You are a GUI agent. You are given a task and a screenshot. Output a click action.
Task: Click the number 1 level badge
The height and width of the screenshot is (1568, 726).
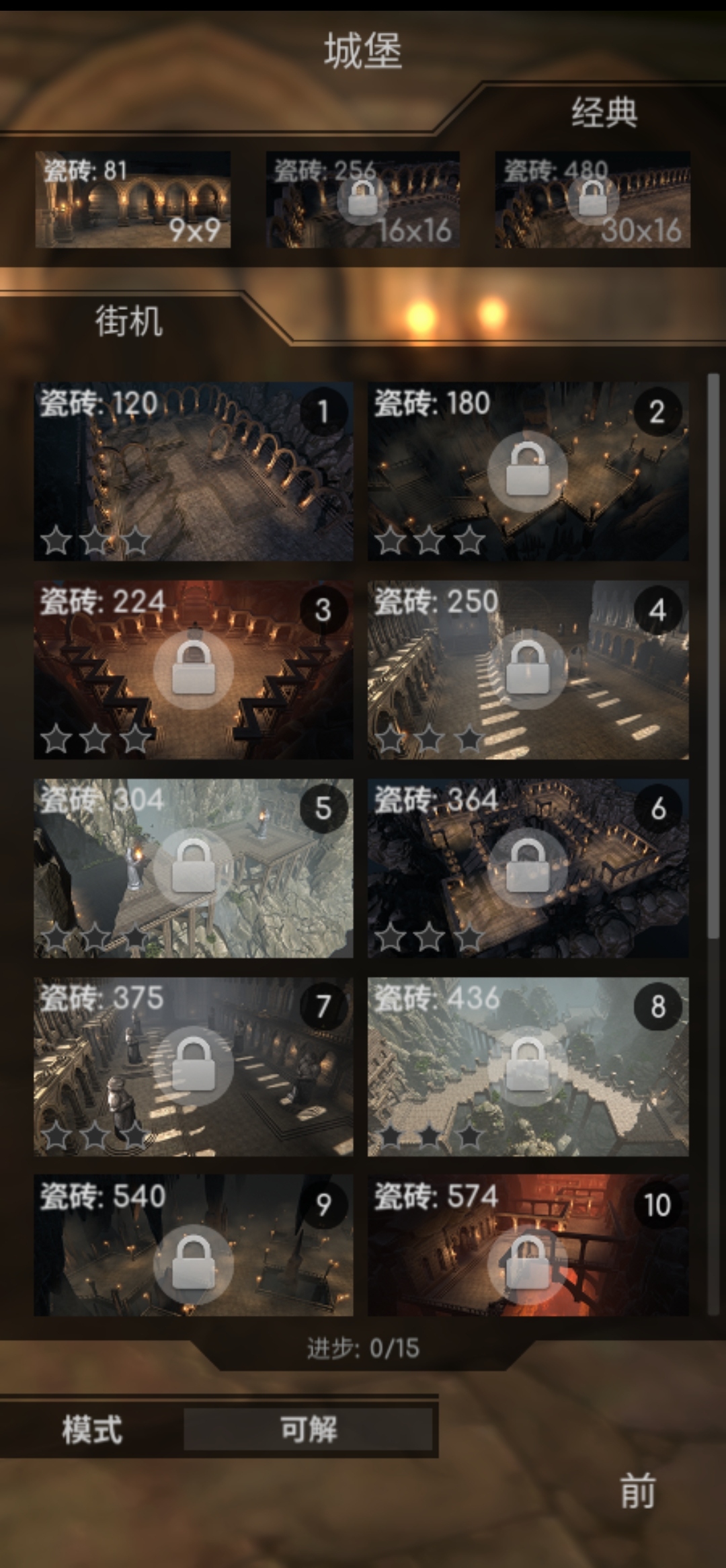323,411
